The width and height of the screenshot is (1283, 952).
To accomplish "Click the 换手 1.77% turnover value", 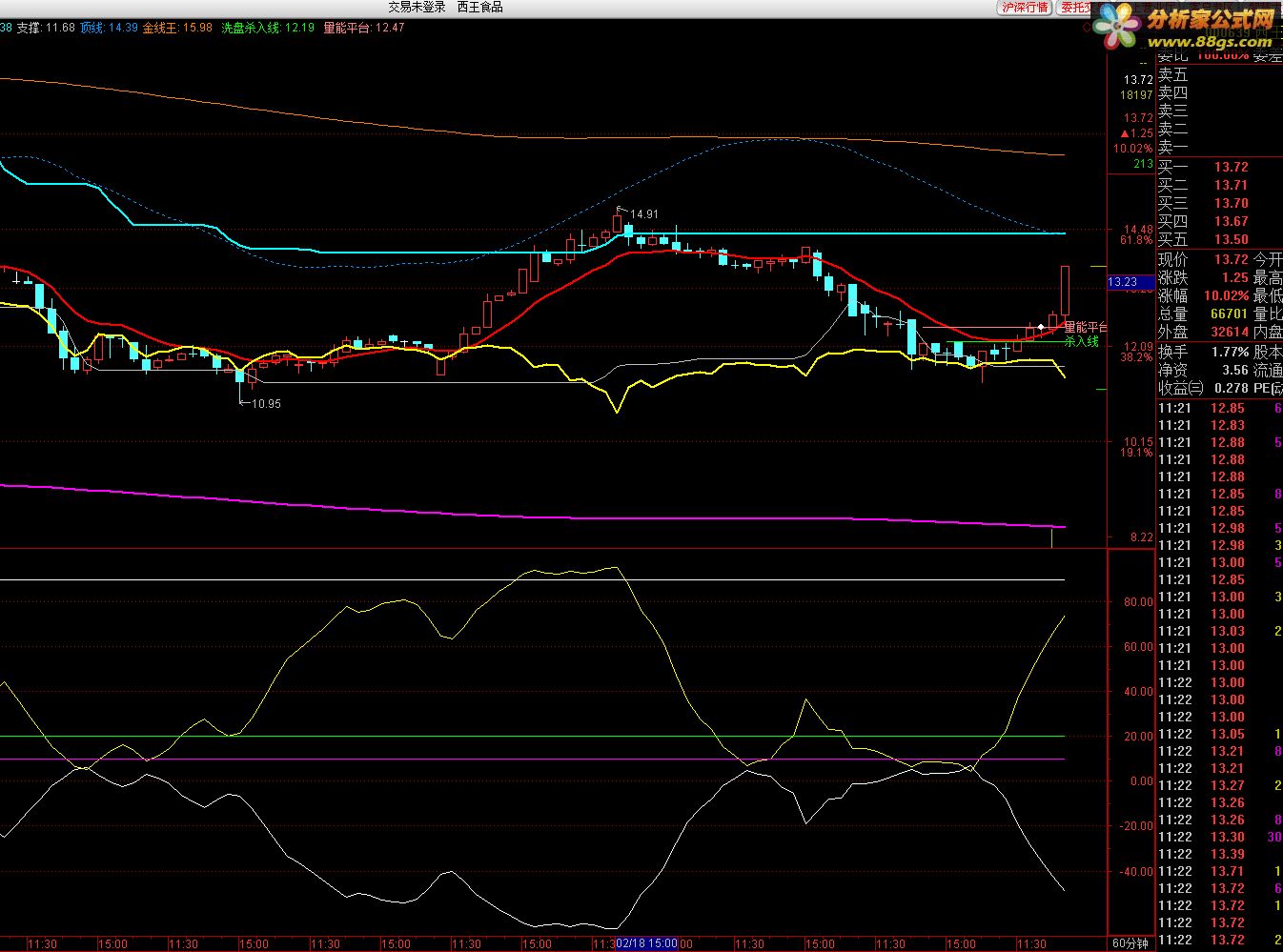I will pyautogui.click(x=1229, y=352).
